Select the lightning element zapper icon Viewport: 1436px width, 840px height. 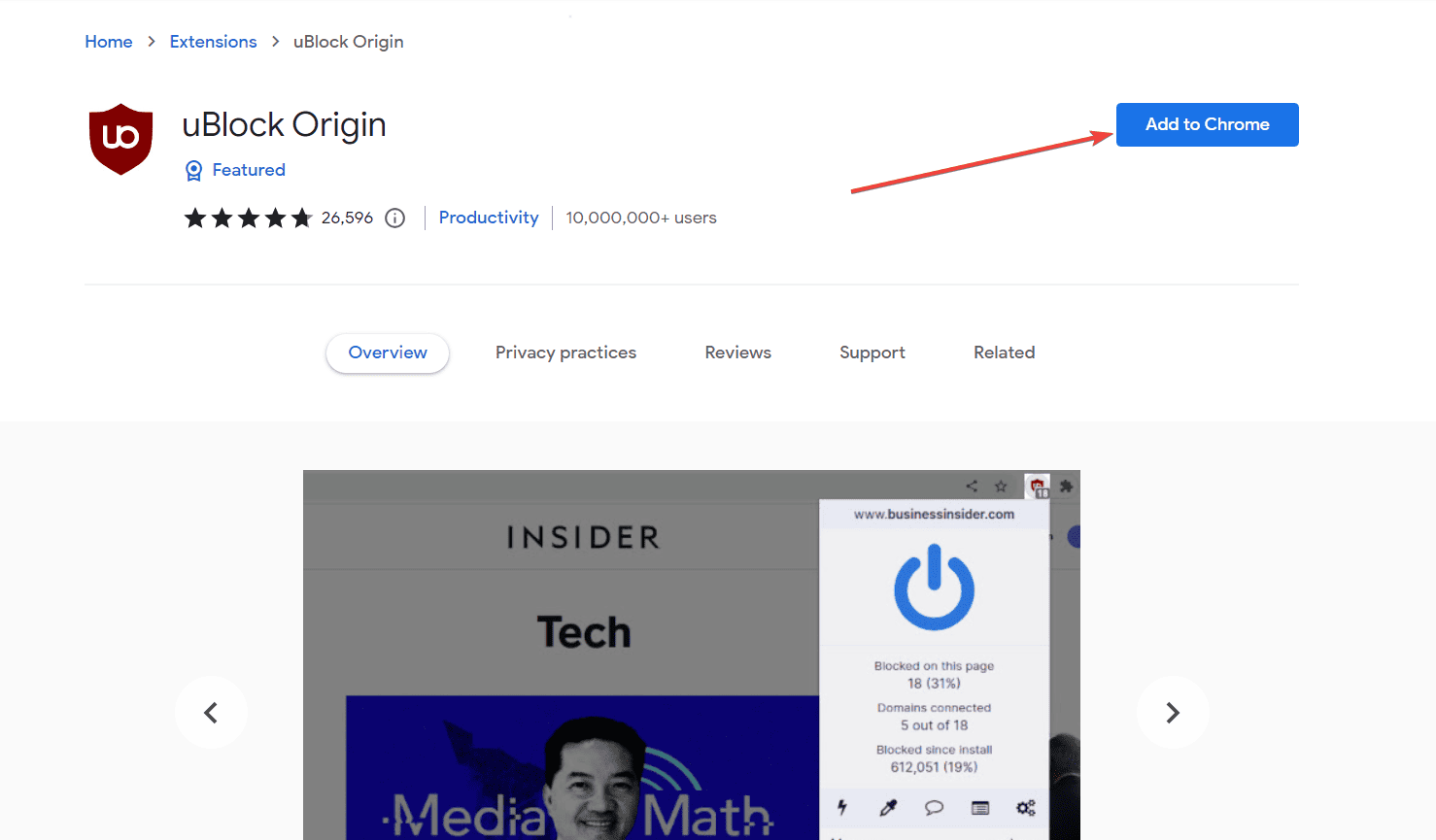point(841,808)
